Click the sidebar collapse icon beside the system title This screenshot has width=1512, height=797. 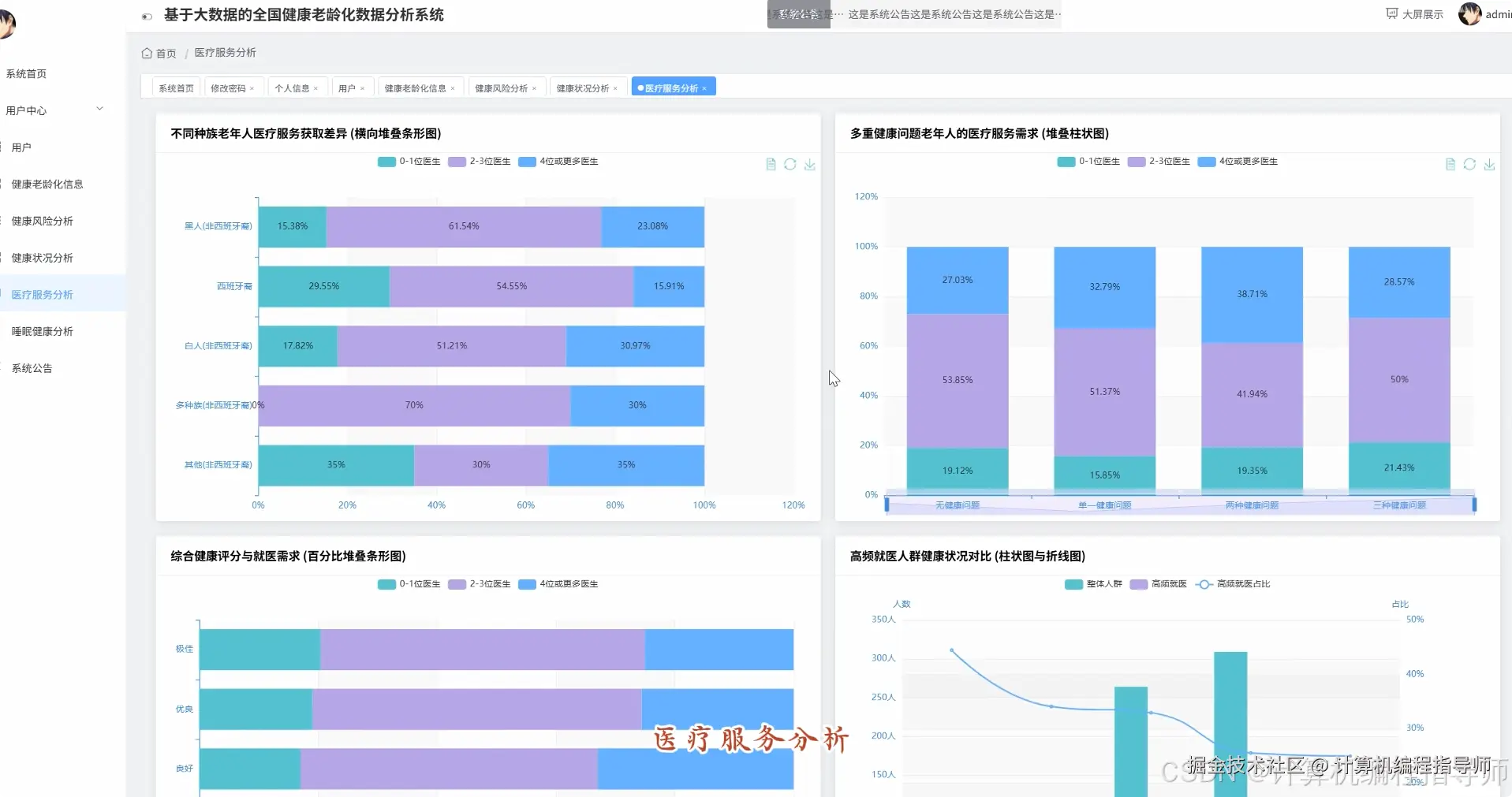tap(147, 17)
